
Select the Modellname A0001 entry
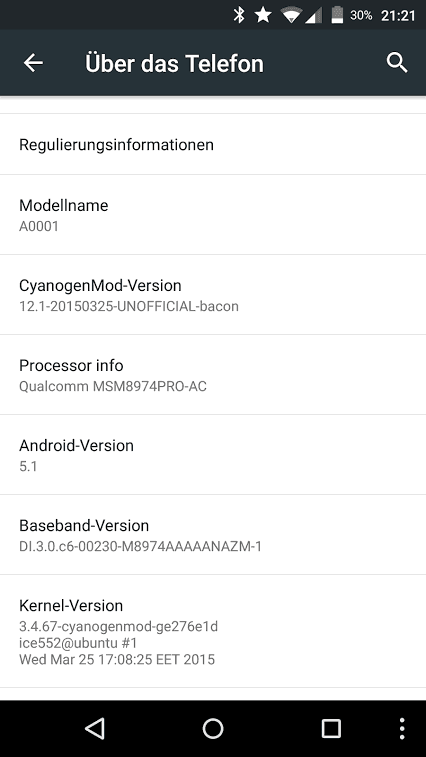tap(213, 215)
